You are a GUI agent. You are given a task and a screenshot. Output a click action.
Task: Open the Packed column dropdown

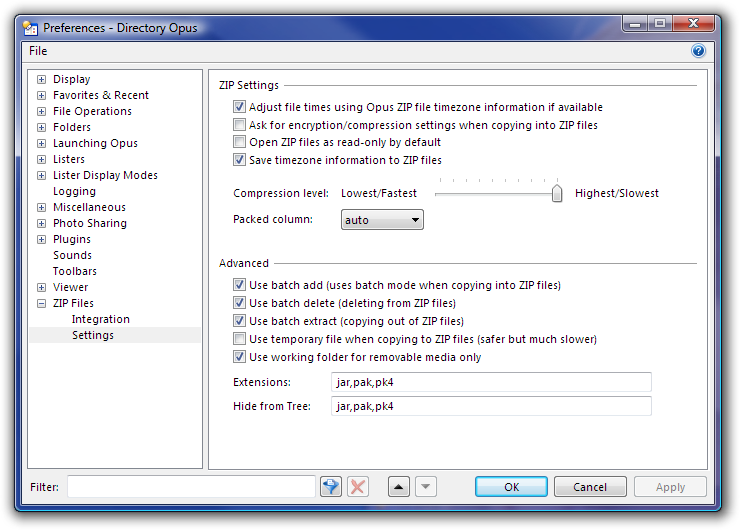point(382,220)
